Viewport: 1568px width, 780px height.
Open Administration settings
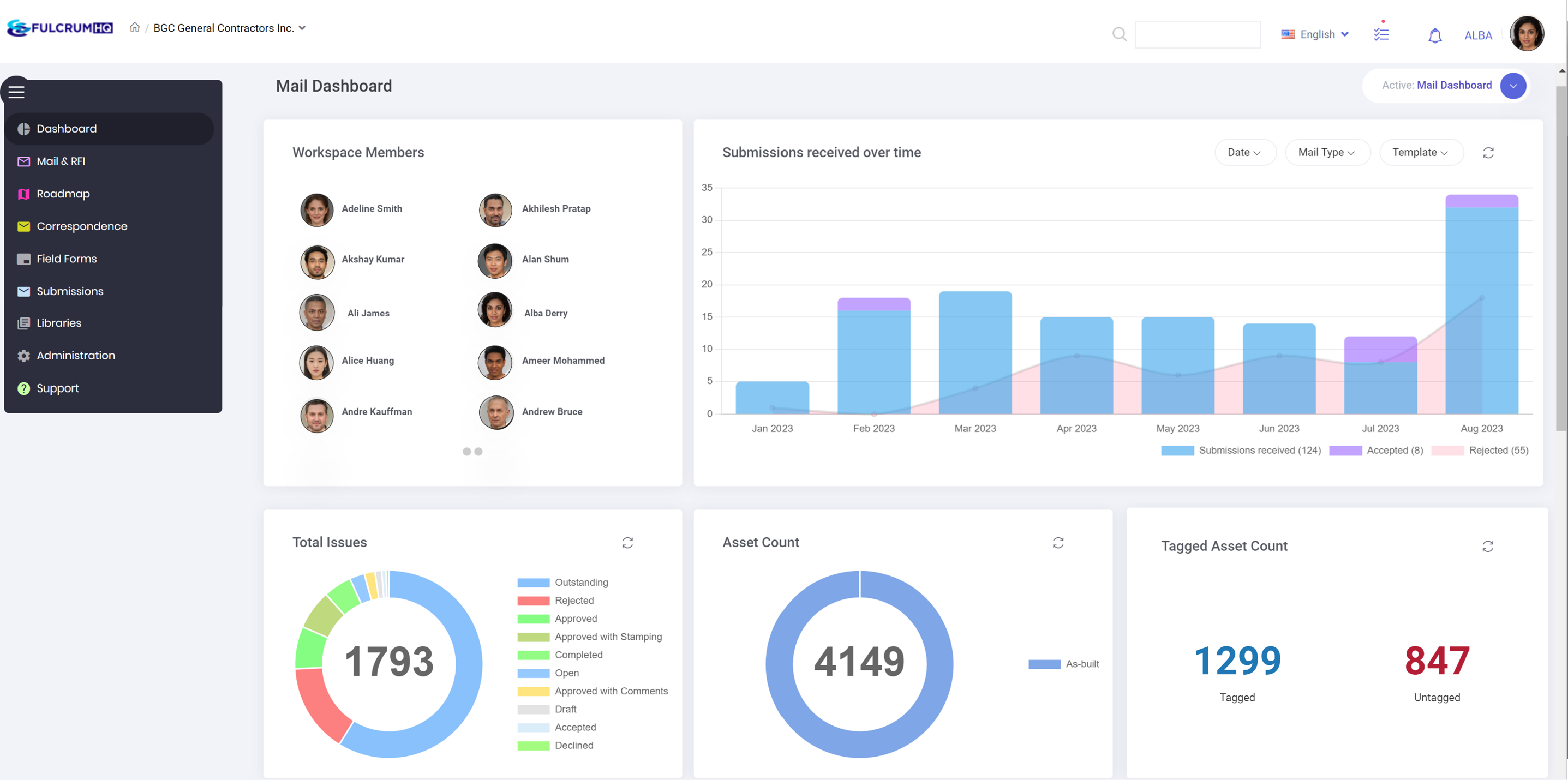point(75,355)
